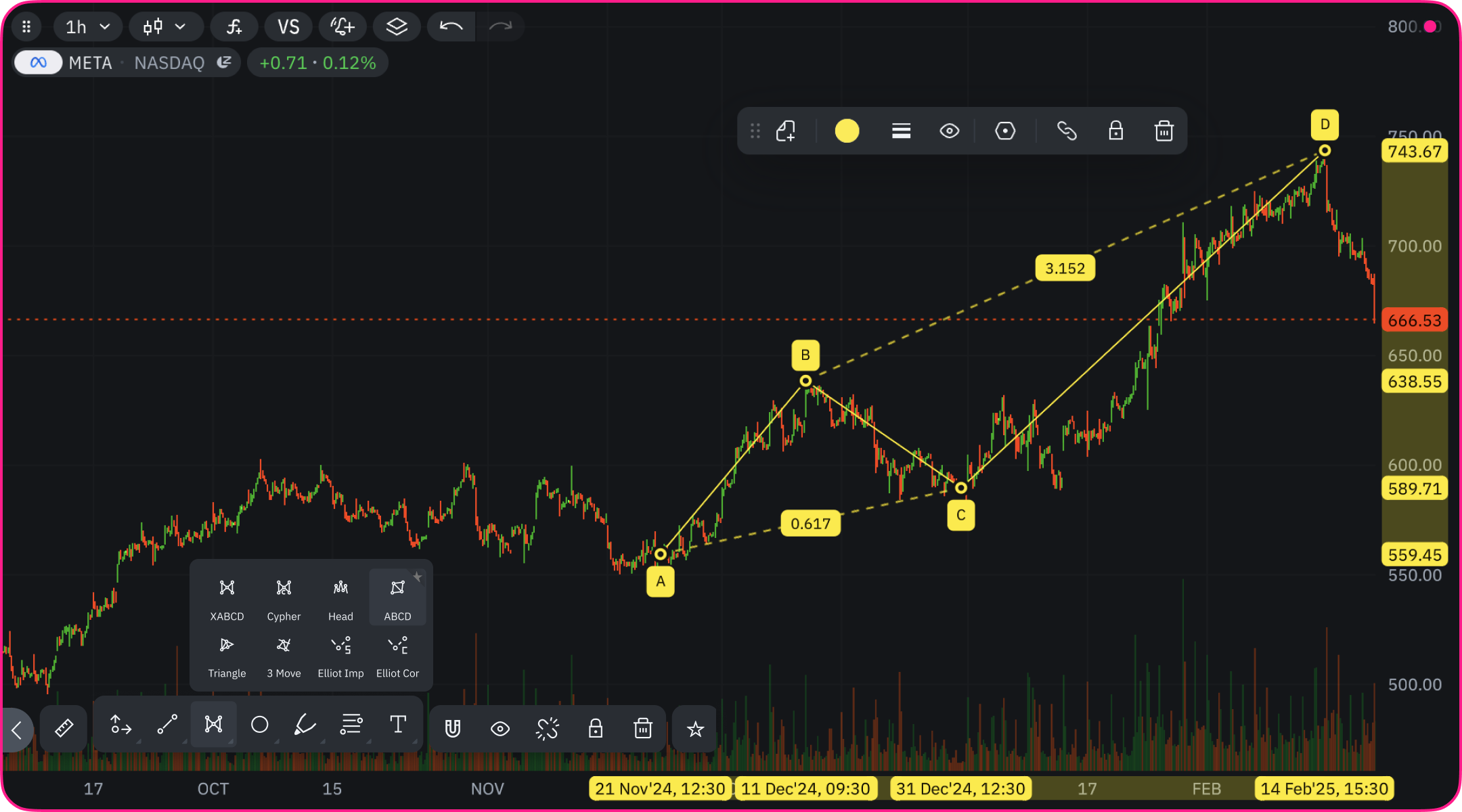
Task: Choose the XABCD pattern
Action: click(227, 598)
